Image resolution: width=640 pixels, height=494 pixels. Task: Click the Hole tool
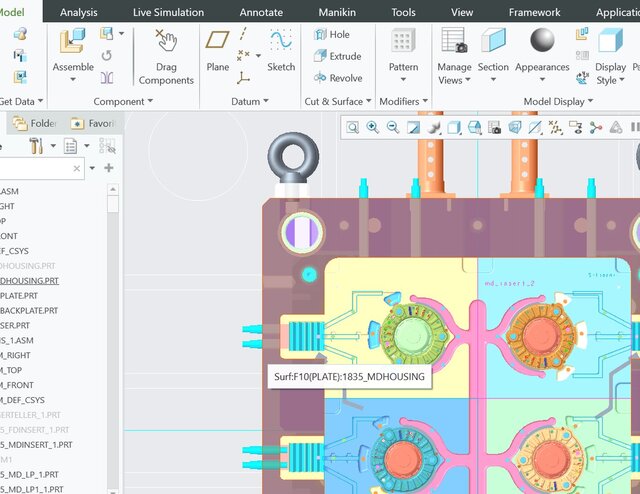pyautogui.click(x=332, y=34)
